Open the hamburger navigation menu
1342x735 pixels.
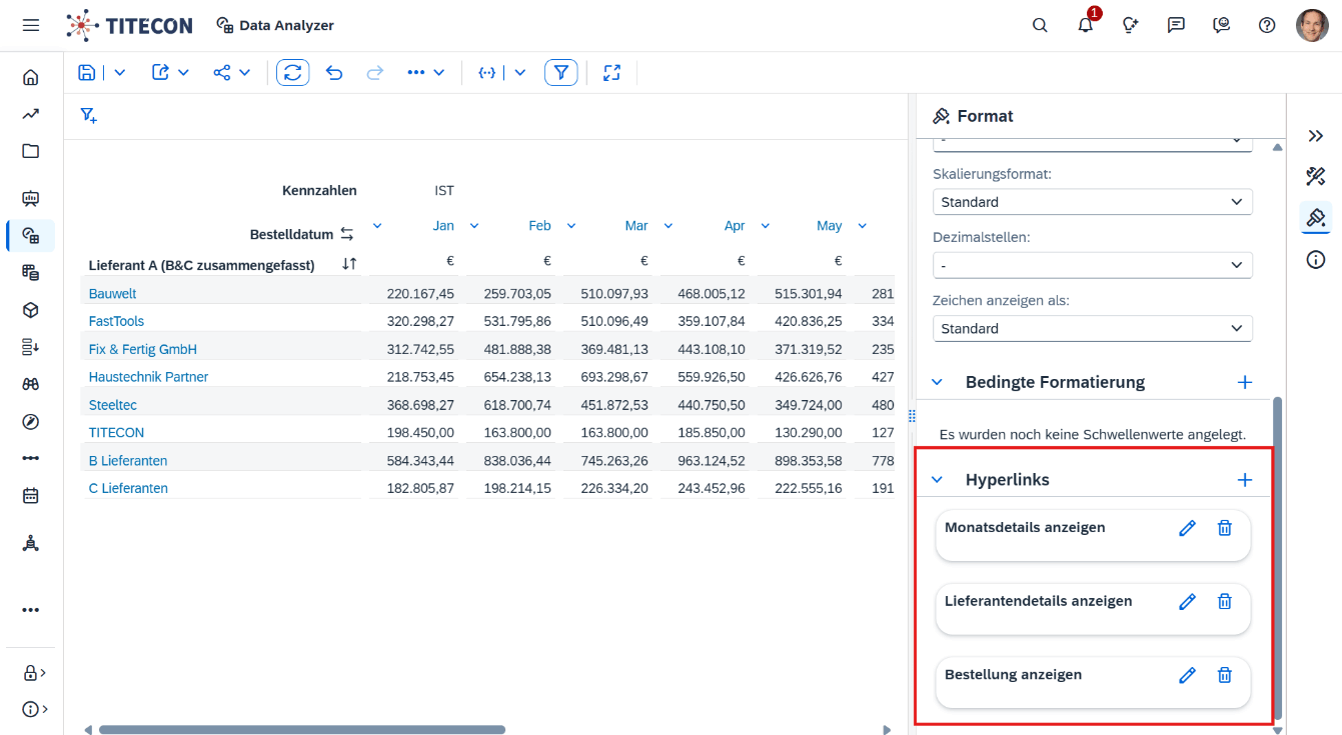pyautogui.click(x=31, y=25)
